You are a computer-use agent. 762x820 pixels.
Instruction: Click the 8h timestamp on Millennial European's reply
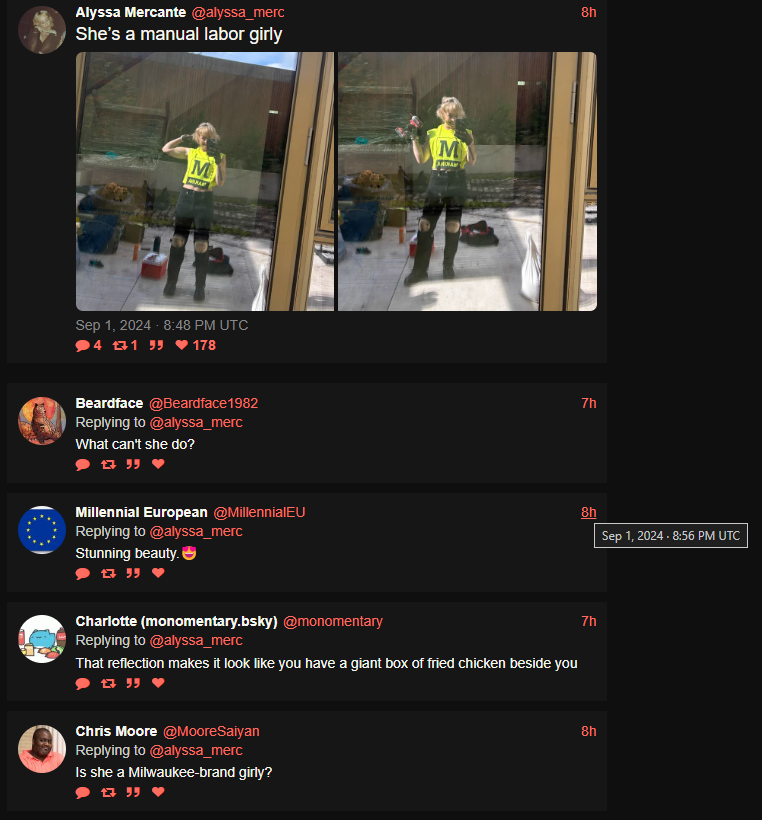(588, 512)
